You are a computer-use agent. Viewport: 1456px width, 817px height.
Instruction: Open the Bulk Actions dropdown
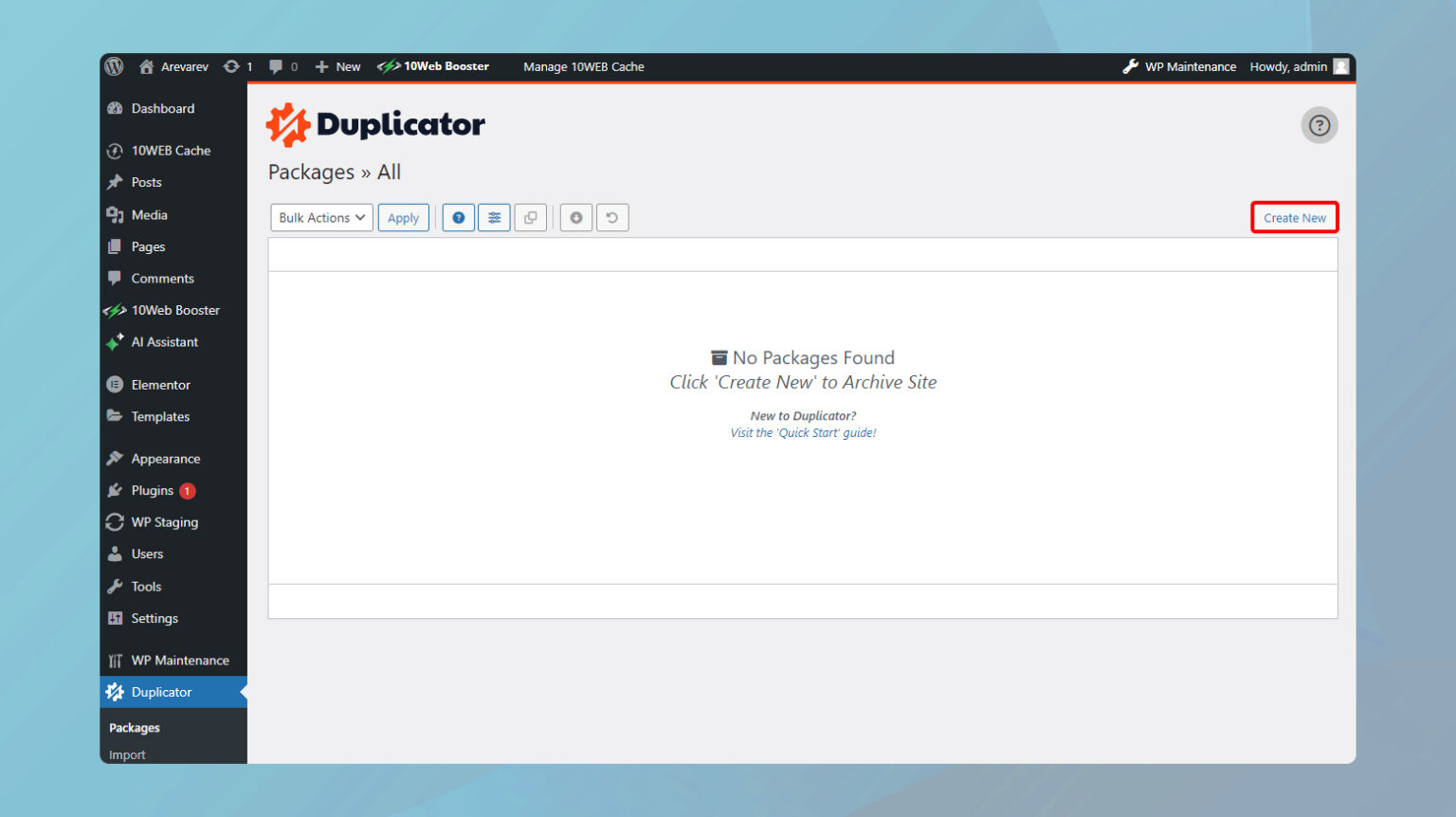320,217
